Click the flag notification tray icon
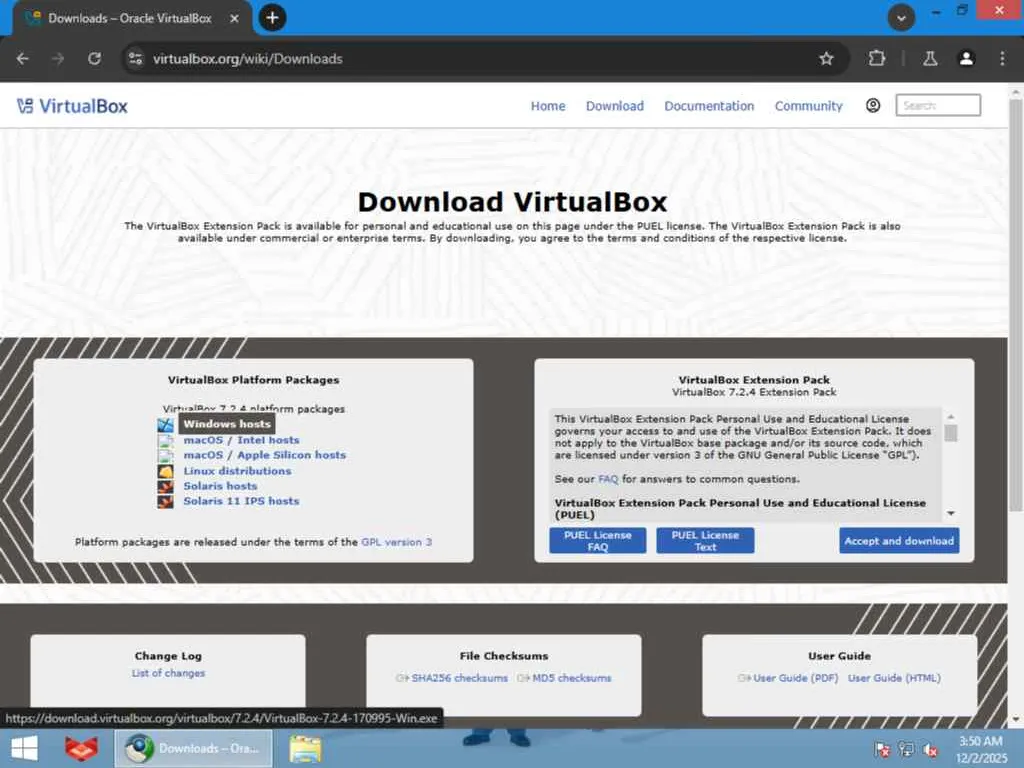 pos(882,749)
